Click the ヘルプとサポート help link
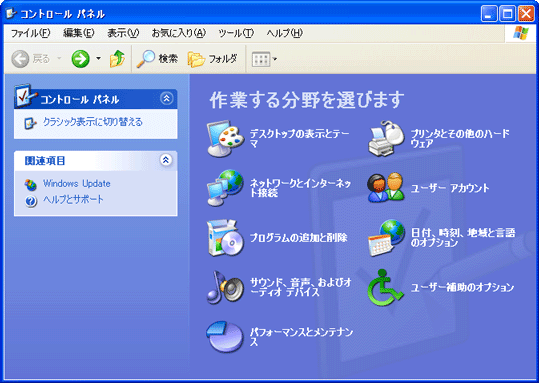The image size is (539, 383). (x=73, y=199)
